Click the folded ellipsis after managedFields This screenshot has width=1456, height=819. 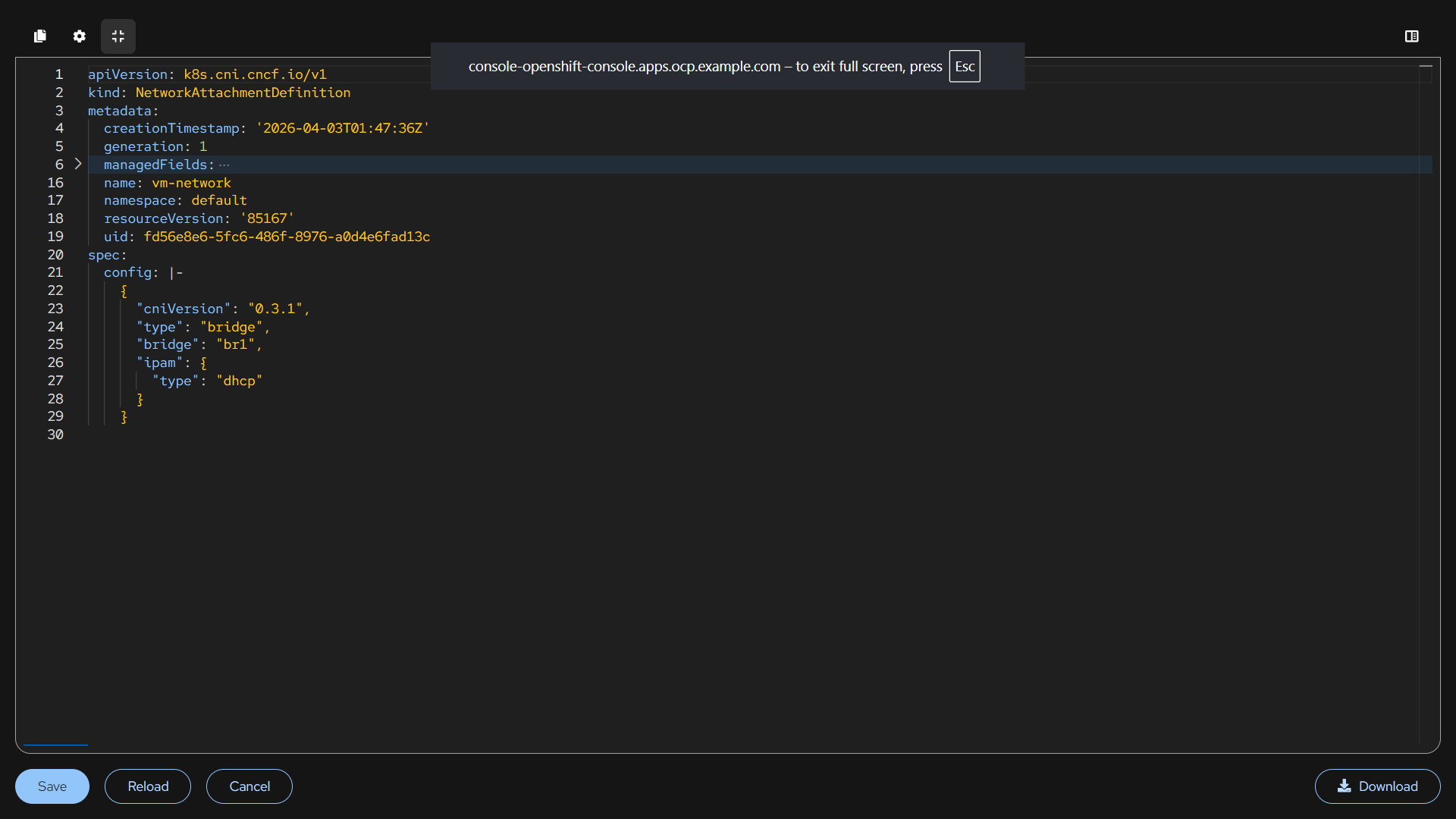[x=224, y=165]
